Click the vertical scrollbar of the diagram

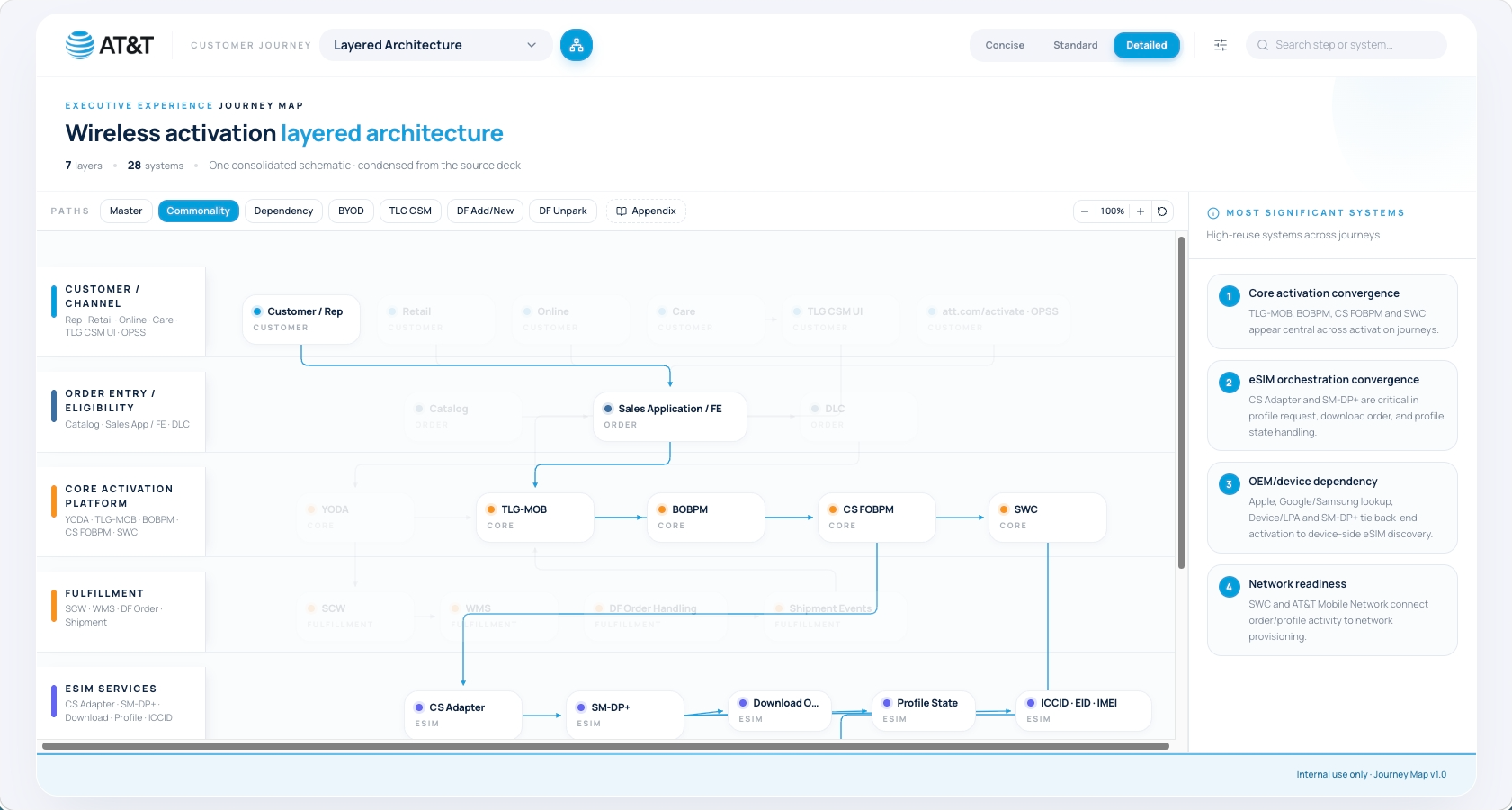1181,402
